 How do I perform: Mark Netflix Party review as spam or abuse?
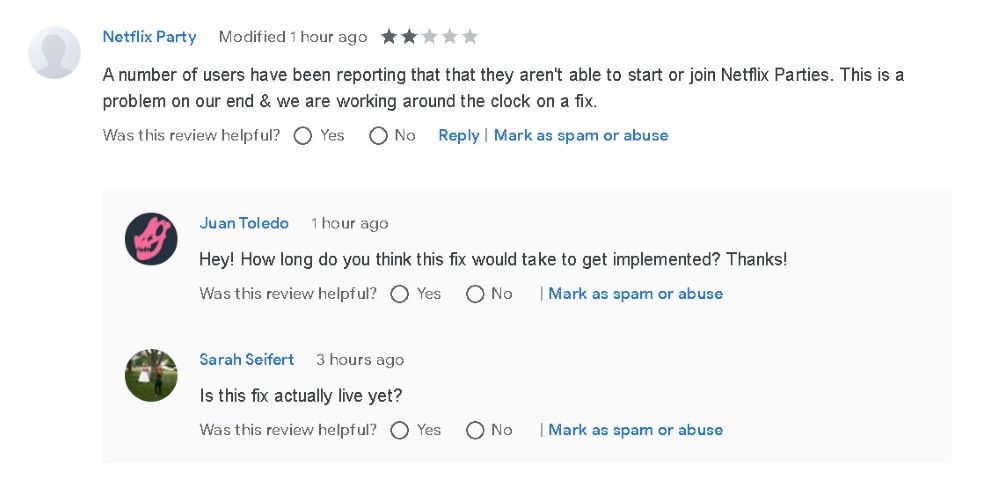[x=581, y=135]
